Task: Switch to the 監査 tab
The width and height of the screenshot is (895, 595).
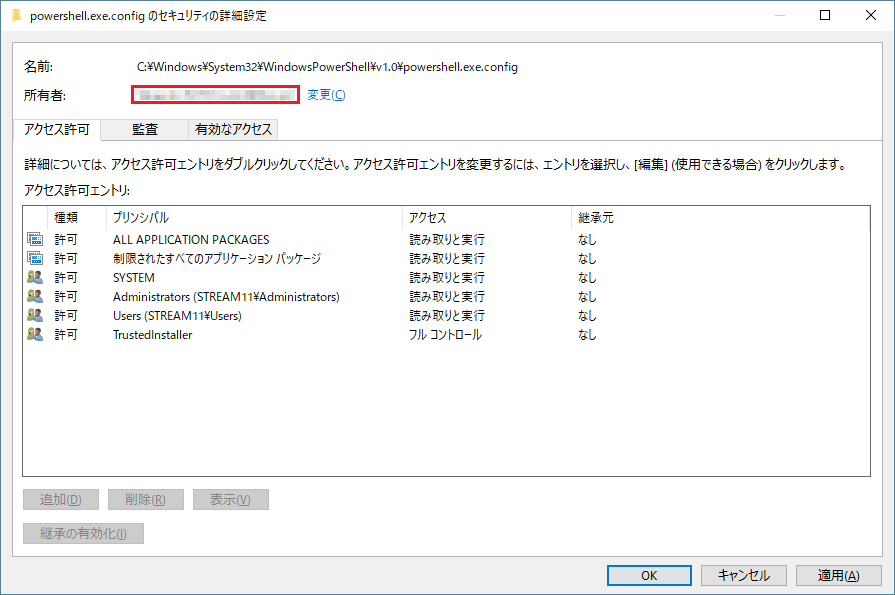Action: (145, 129)
